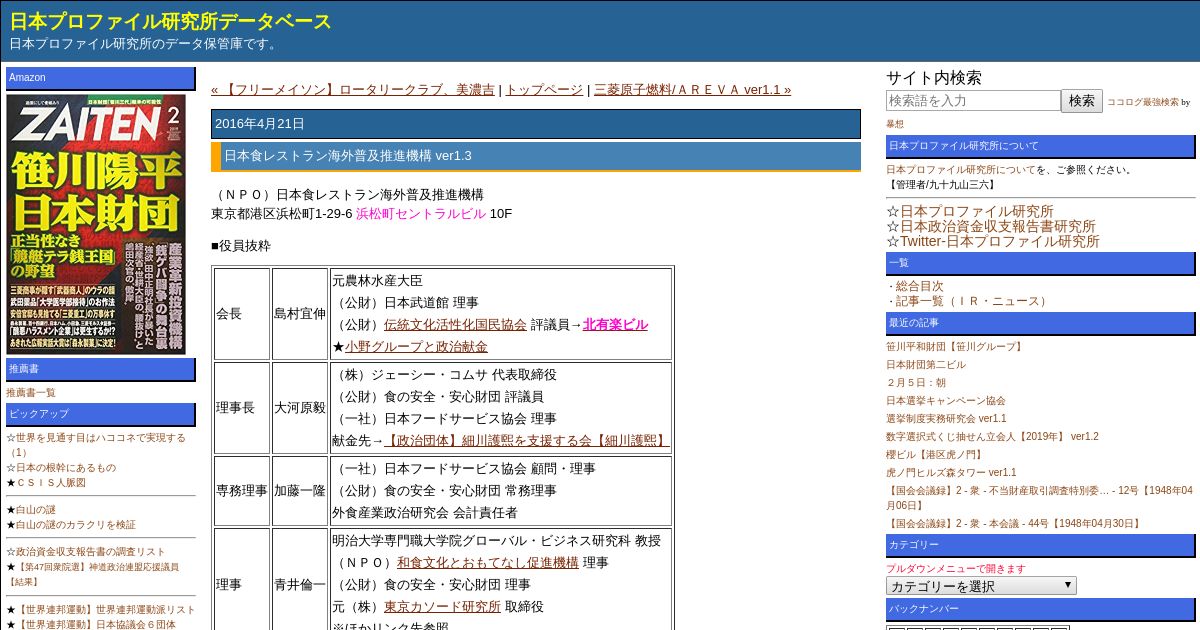Open 伝統文化活性化国民協会 link

pyautogui.click(x=455, y=324)
